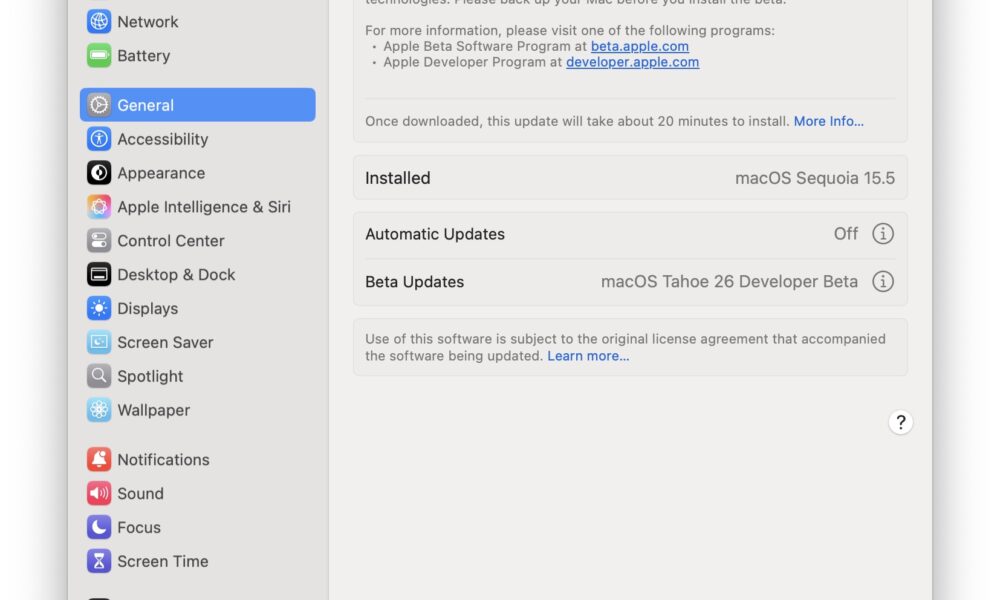Click the Sound speaker icon
Viewport: 1000px width, 600px height.
[x=99, y=494]
